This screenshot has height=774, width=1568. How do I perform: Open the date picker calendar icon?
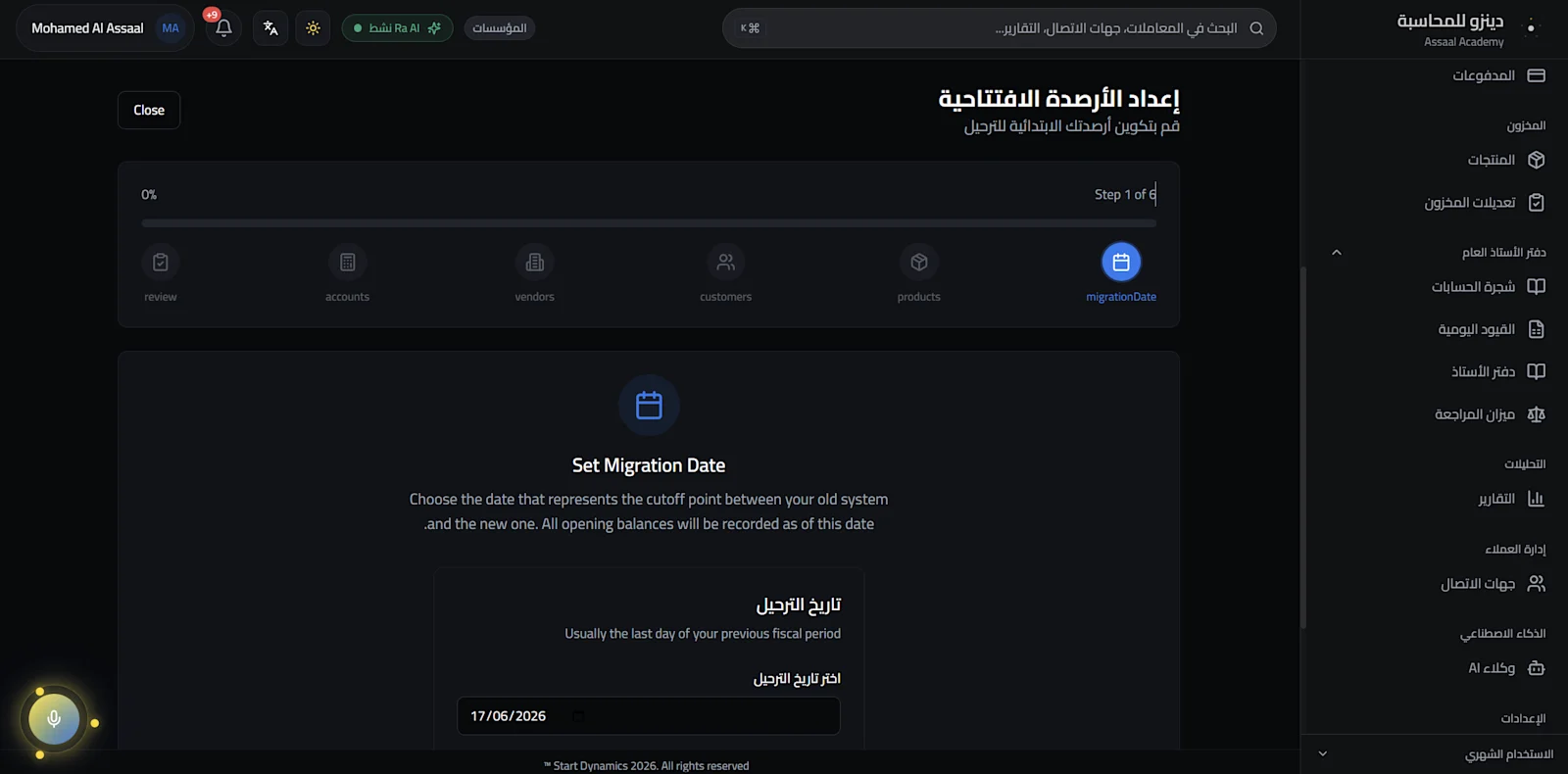click(x=578, y=716)
